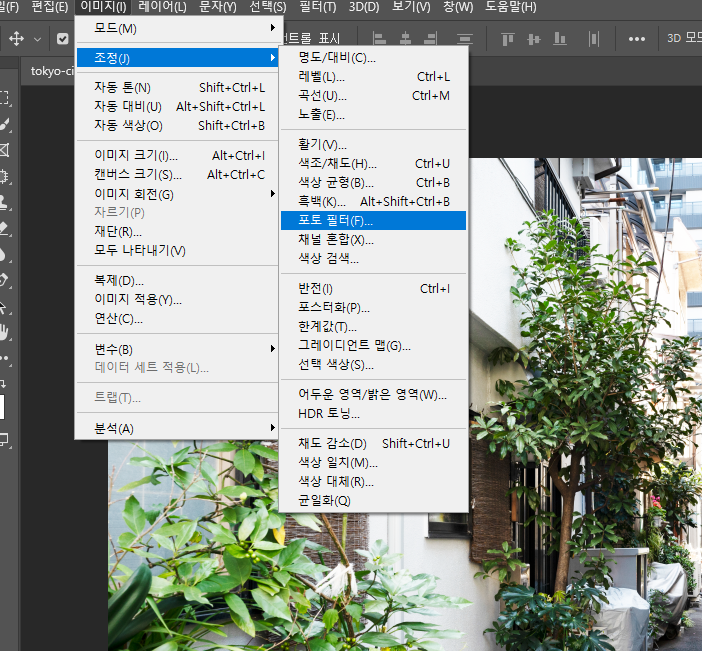Click the Align top edges icon
The image size is (702, 651).
click(508, 39)
